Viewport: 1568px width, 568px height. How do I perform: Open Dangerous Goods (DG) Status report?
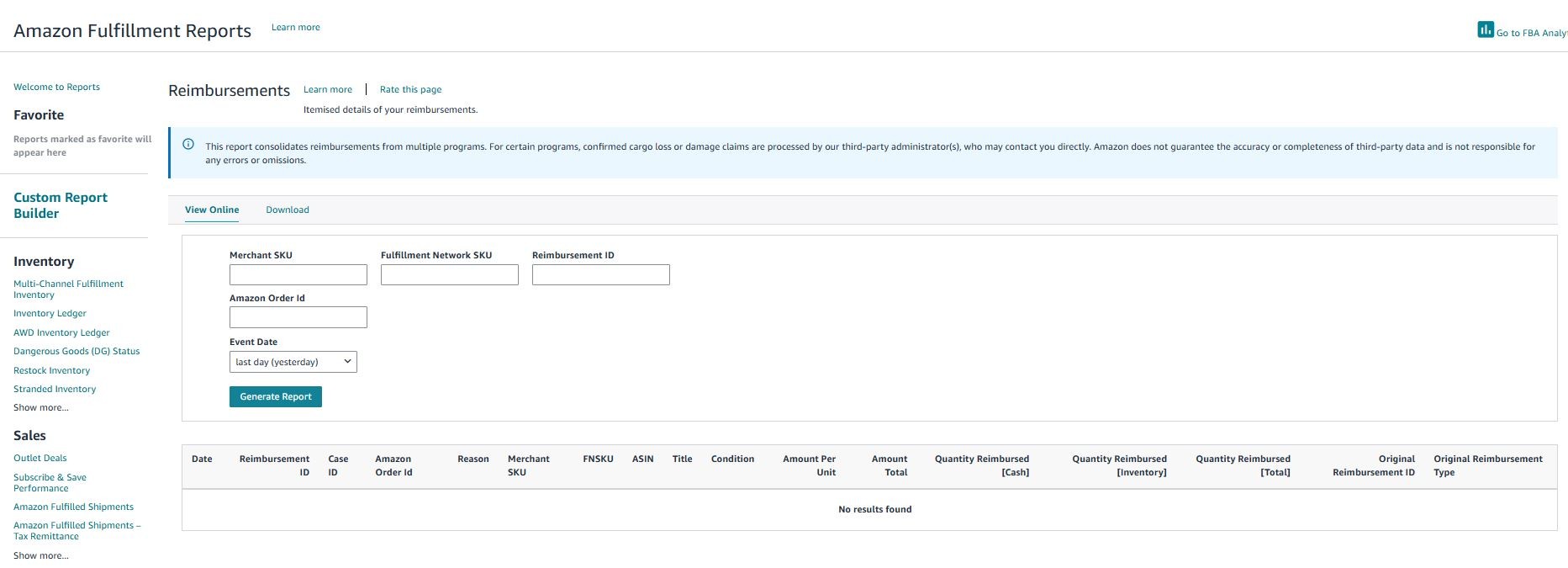[77, 351]
